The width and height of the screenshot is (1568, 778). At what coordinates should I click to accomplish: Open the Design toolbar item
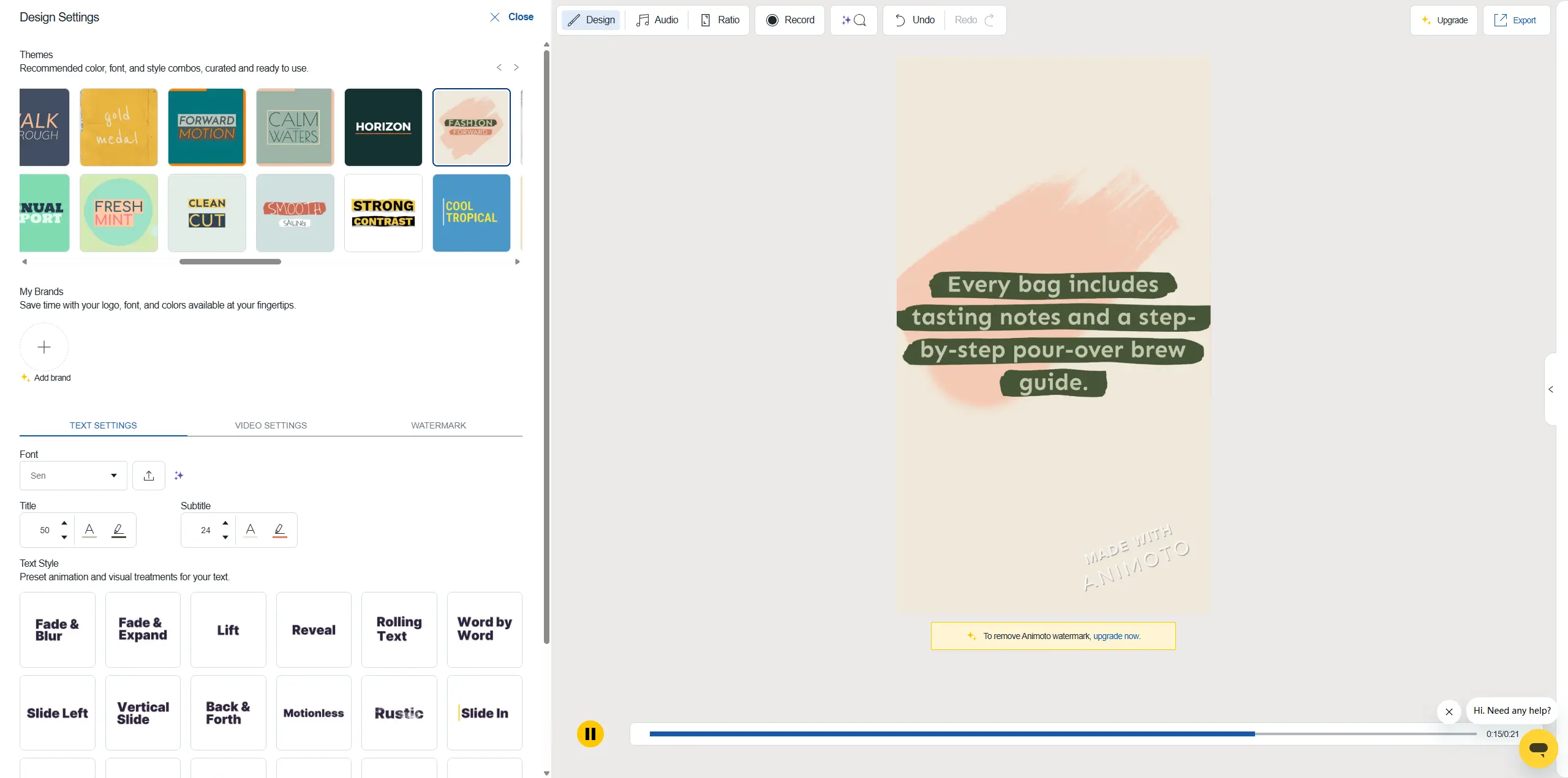(591, 20)
